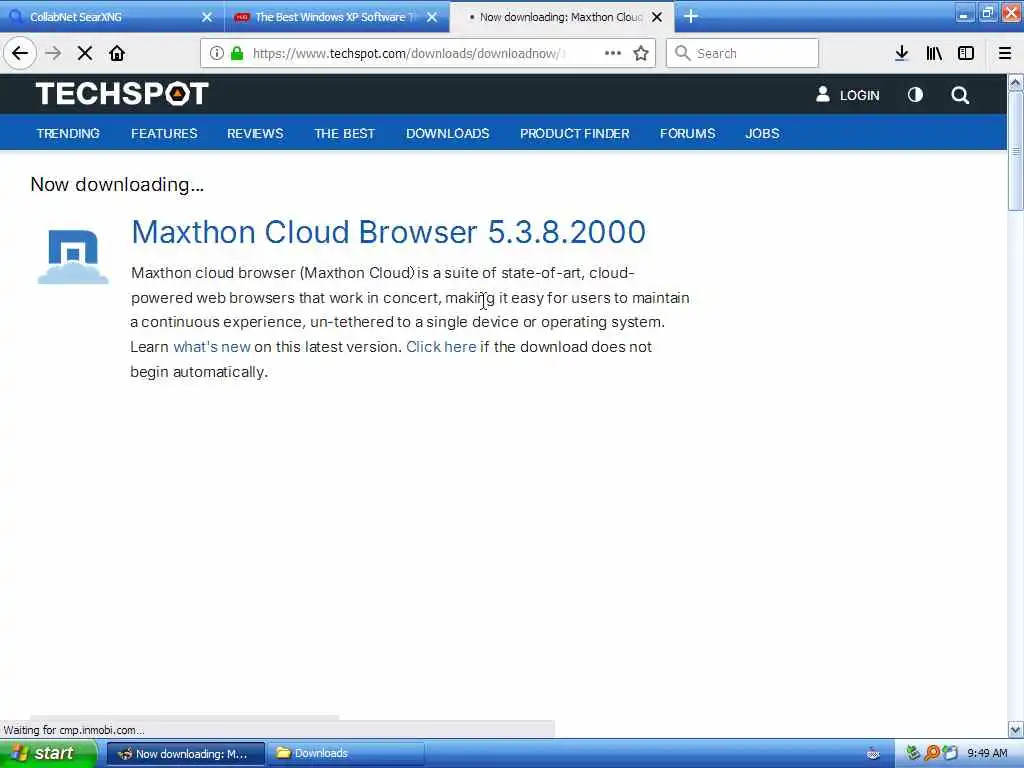Open the TRENDING menu
The height and width of the screenshot is (768, 1024).
click(x=68, y=134)
